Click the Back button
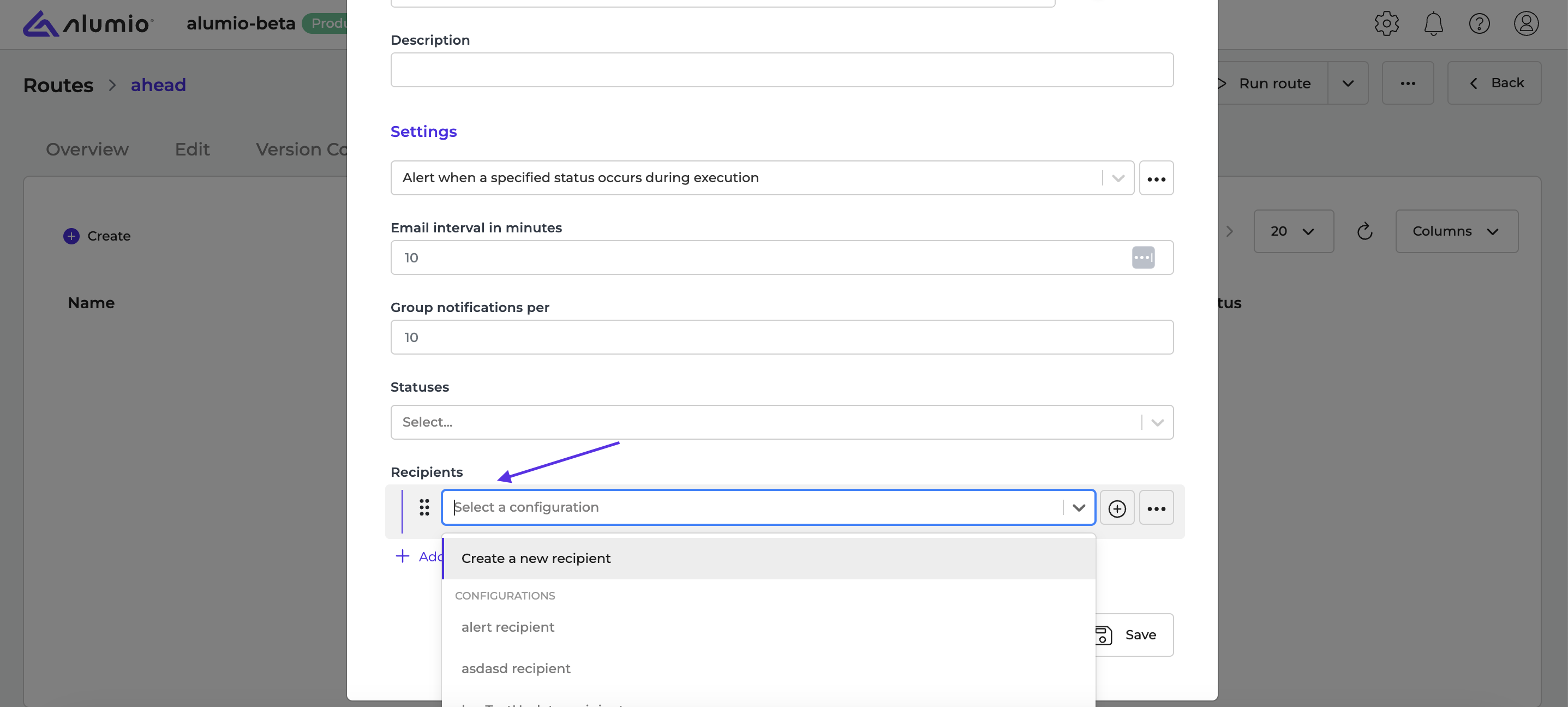 point(1494,83)
